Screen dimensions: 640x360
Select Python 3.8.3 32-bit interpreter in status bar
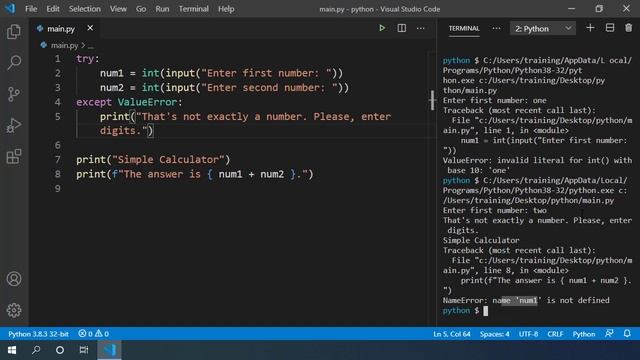pyautogui.click(x=38, y=334)
